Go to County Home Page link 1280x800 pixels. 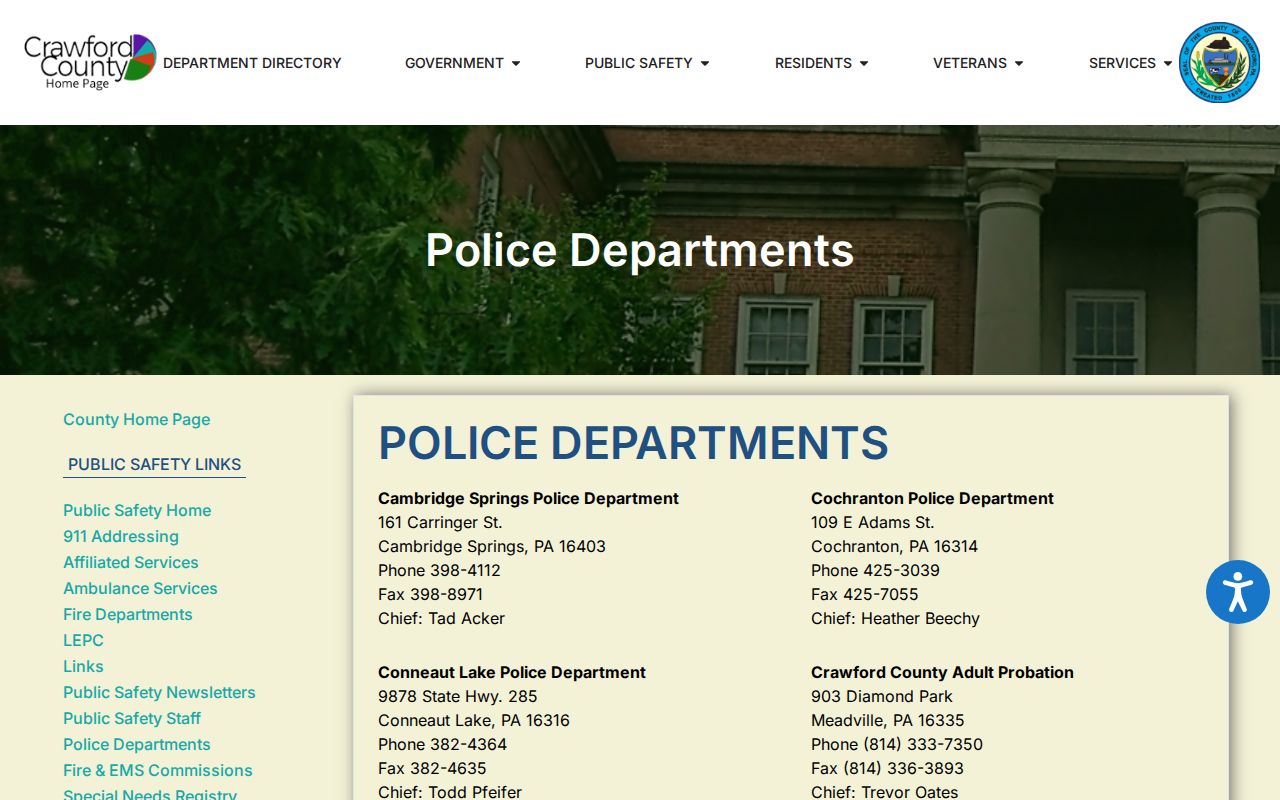pyautogui.click(x=137, y=419)
